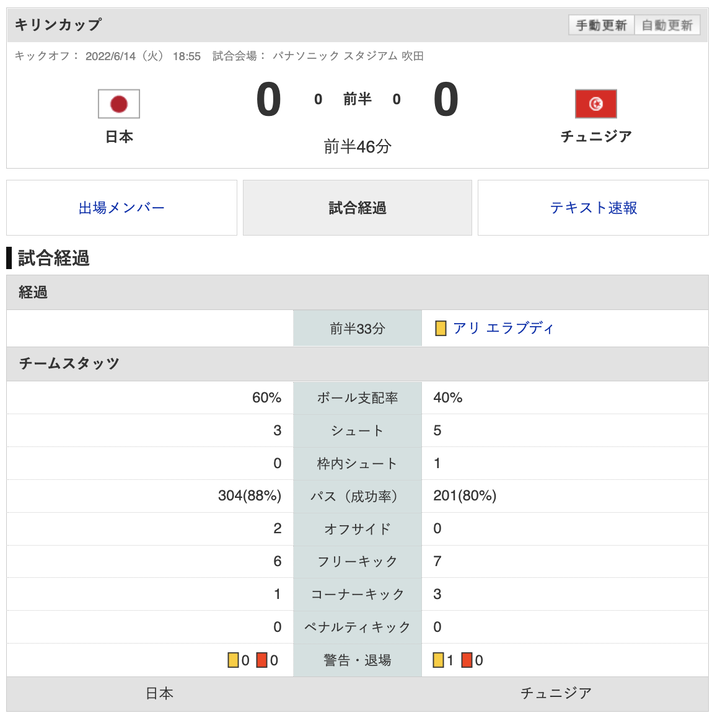Click Tunisia's red card count icon

467,660
